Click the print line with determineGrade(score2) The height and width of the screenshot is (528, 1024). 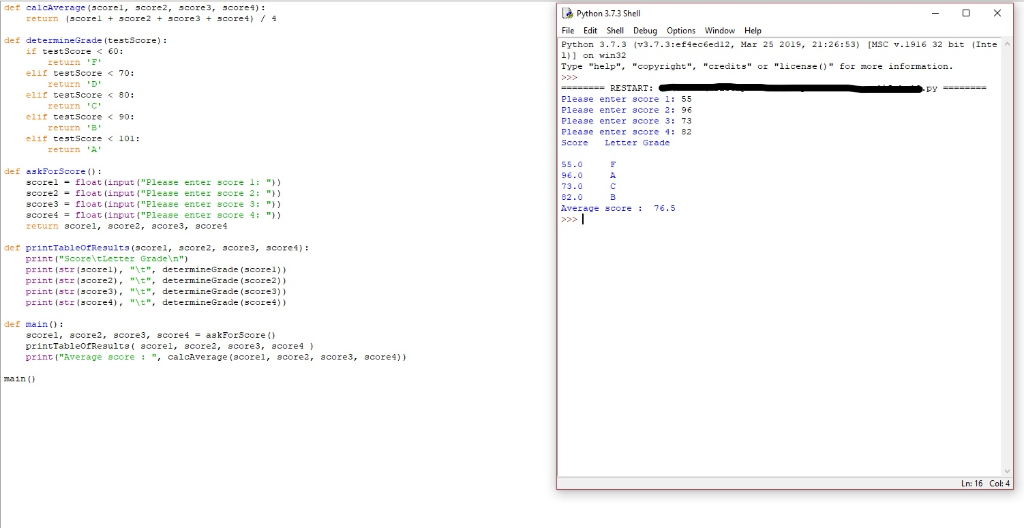[x=156, y=281]
